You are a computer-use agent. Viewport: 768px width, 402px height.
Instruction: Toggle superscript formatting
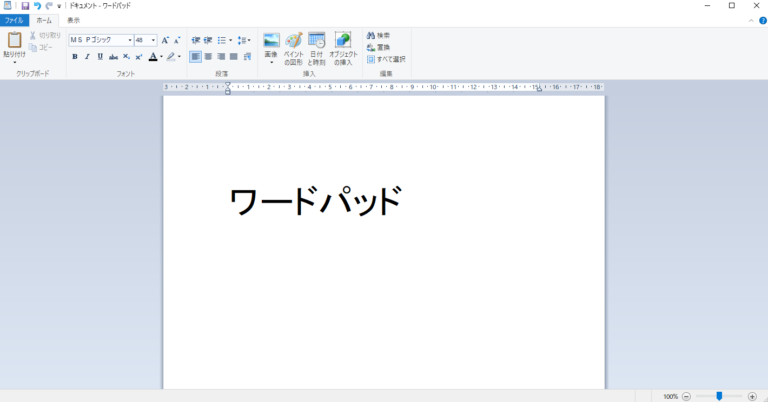[x=139, y=57]
